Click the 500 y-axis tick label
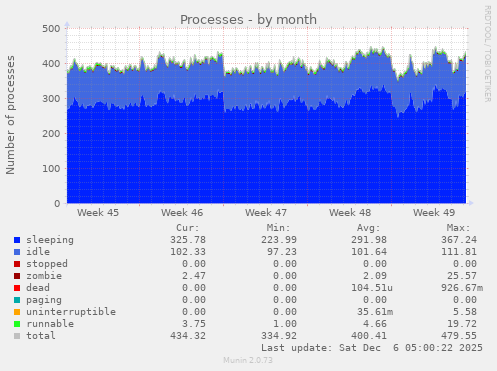 [x=51, y=29]
